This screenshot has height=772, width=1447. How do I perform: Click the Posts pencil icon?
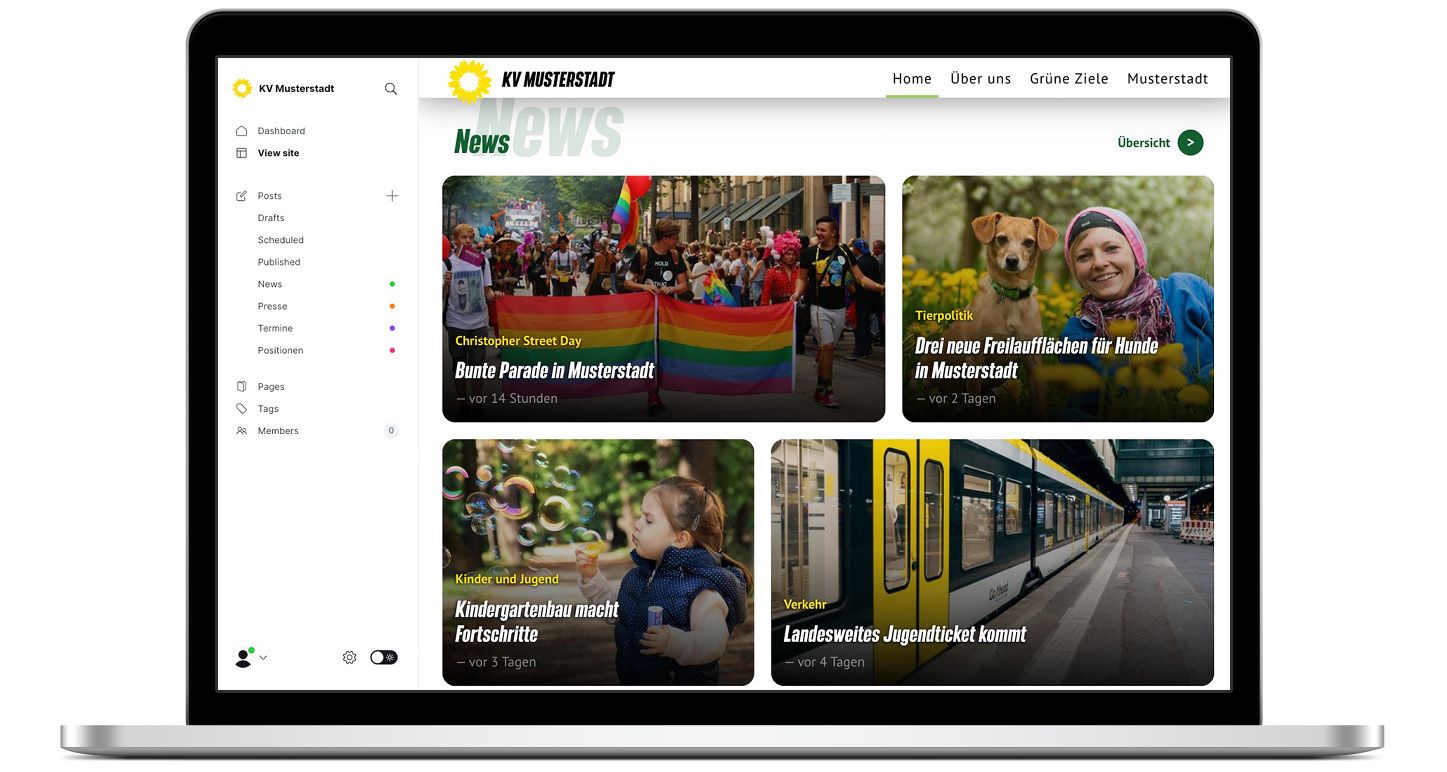[x=241, y=196]
